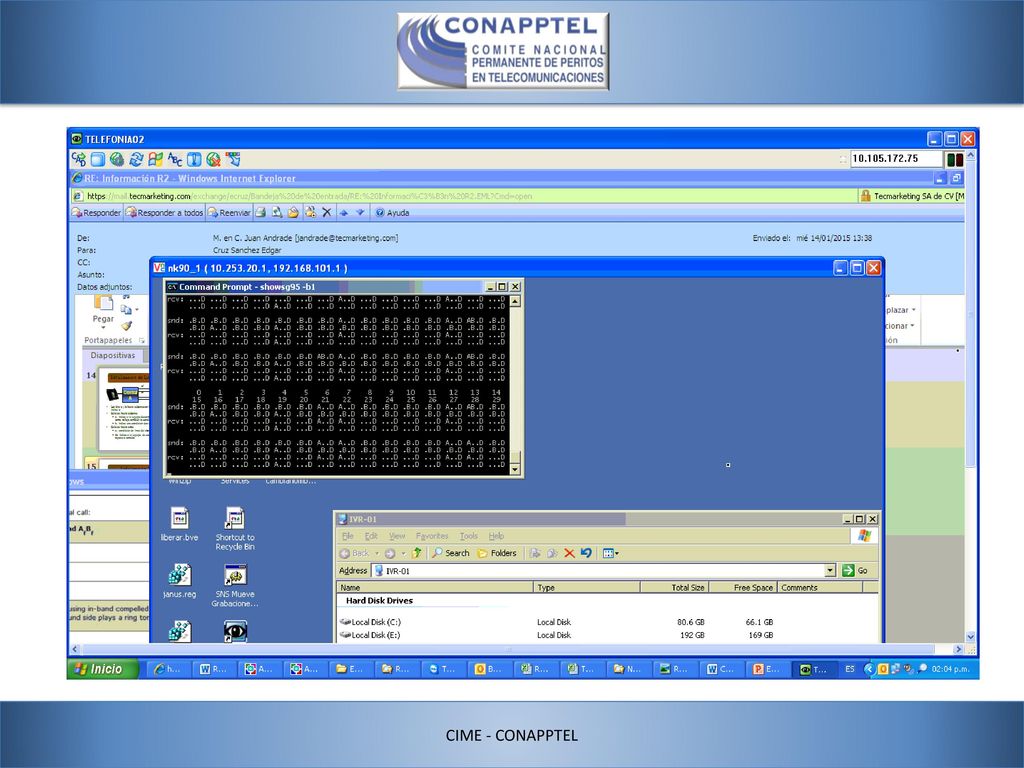
Task: Click the blue info status icon in TELEFONIA02
Action: [x=194, y=159]
